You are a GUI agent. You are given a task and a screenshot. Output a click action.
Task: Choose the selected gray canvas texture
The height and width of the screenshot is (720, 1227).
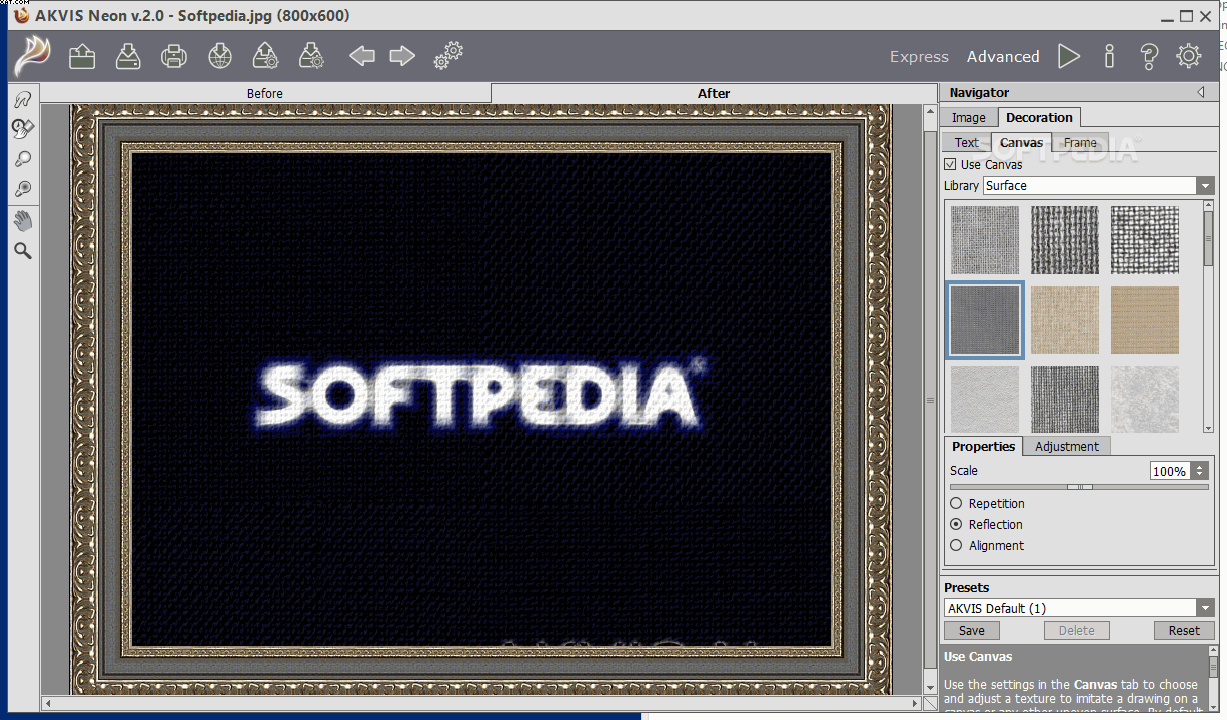click(985, 320)
